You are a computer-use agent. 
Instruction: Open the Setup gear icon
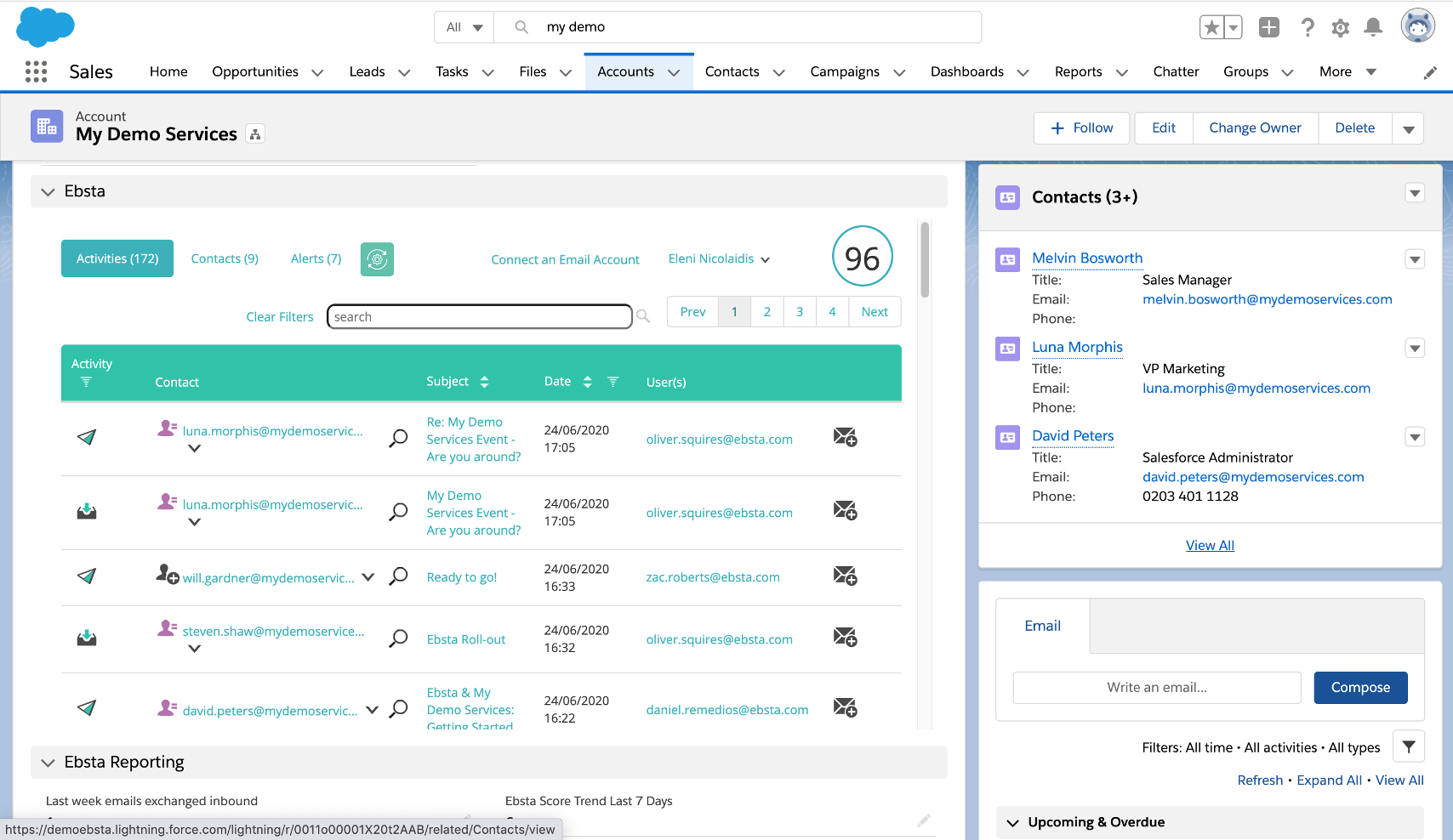[x=1340, y=28]
